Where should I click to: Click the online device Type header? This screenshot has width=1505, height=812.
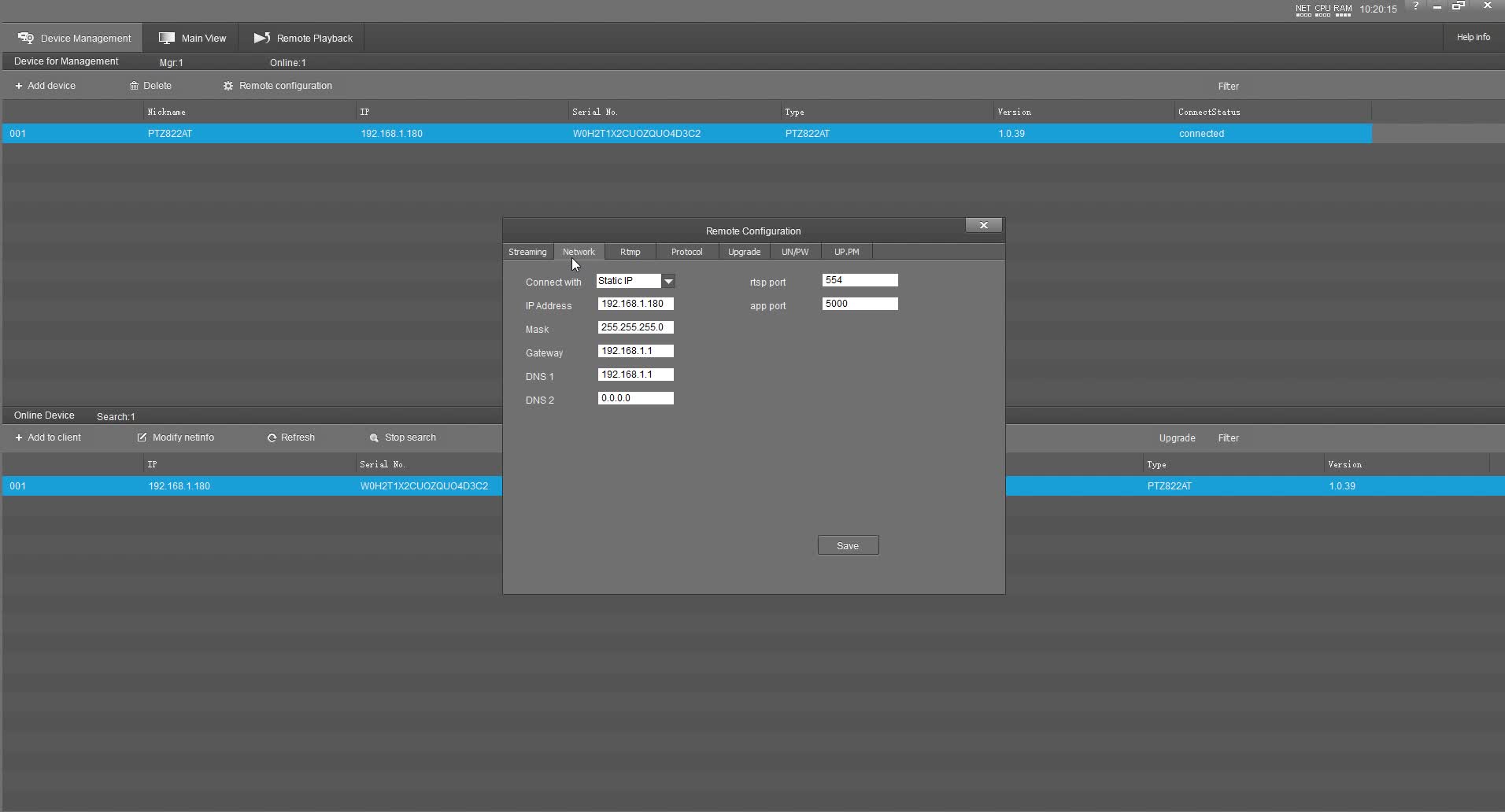point(1156,464)
